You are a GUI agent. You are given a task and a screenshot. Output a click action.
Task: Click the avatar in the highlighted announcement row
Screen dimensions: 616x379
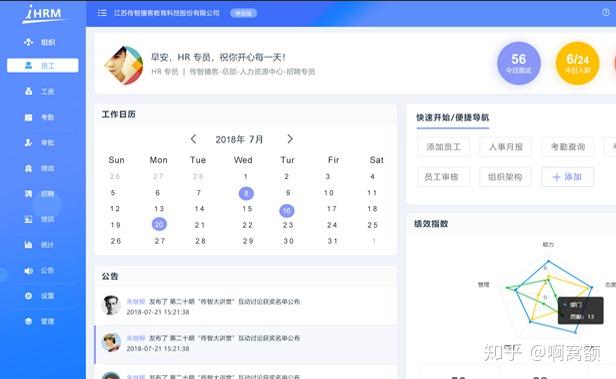(111, 342)
